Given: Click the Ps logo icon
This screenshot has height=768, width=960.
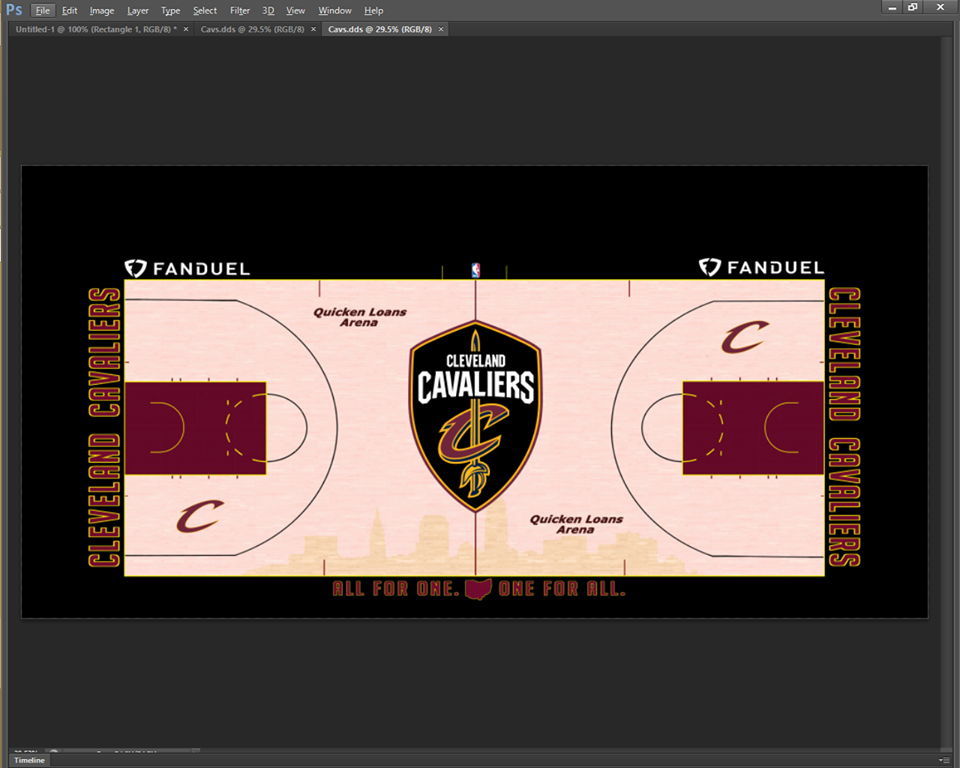Looking at the screenshot, I should coord(14,10).
